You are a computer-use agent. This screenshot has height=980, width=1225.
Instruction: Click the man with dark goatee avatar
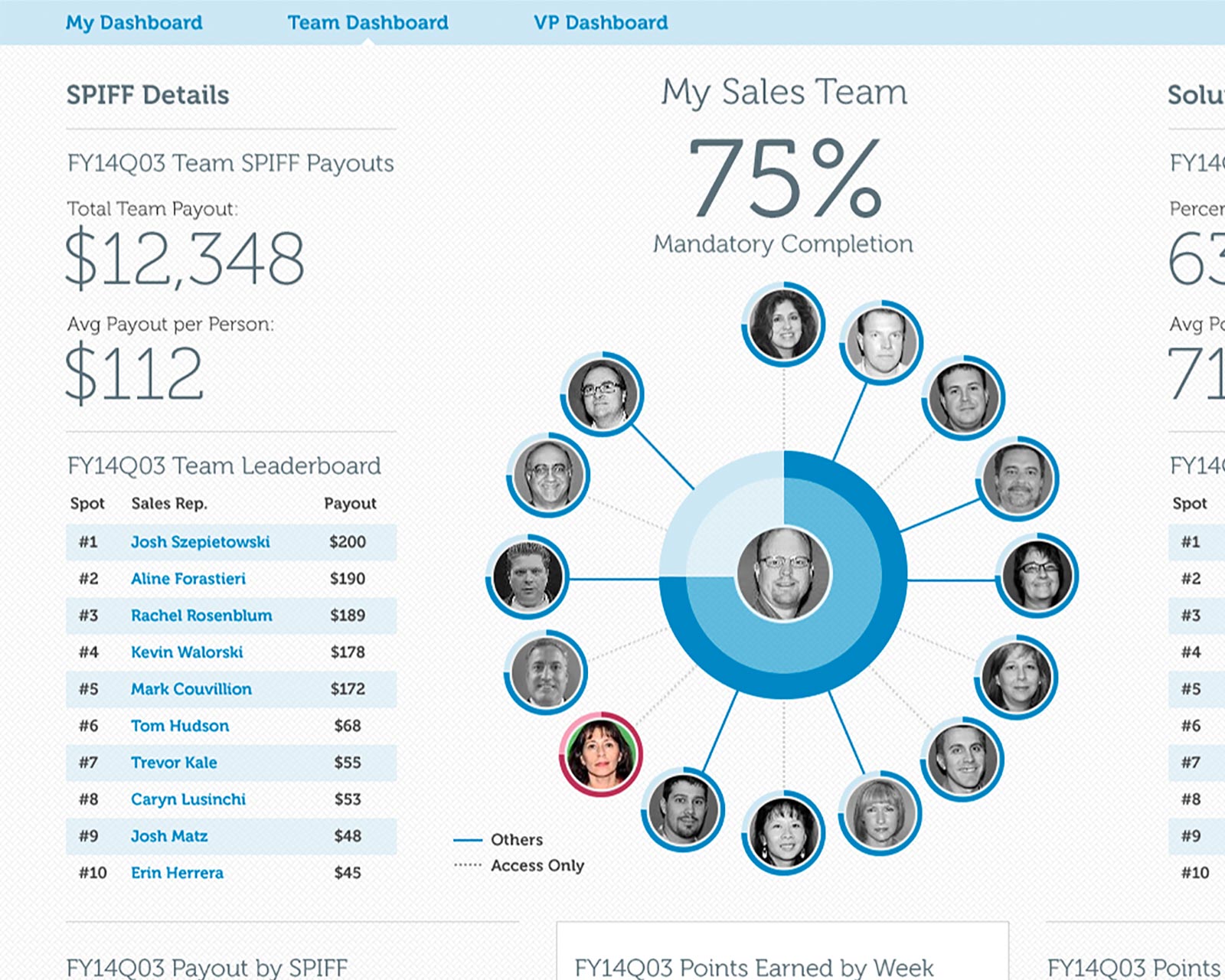tap(683, 809)
